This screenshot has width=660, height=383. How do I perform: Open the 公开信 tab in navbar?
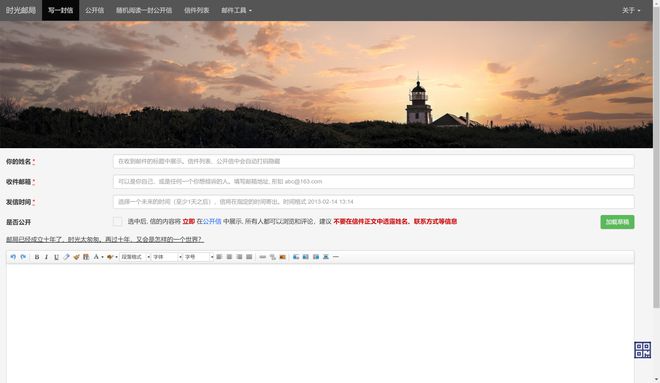point(94,10)
